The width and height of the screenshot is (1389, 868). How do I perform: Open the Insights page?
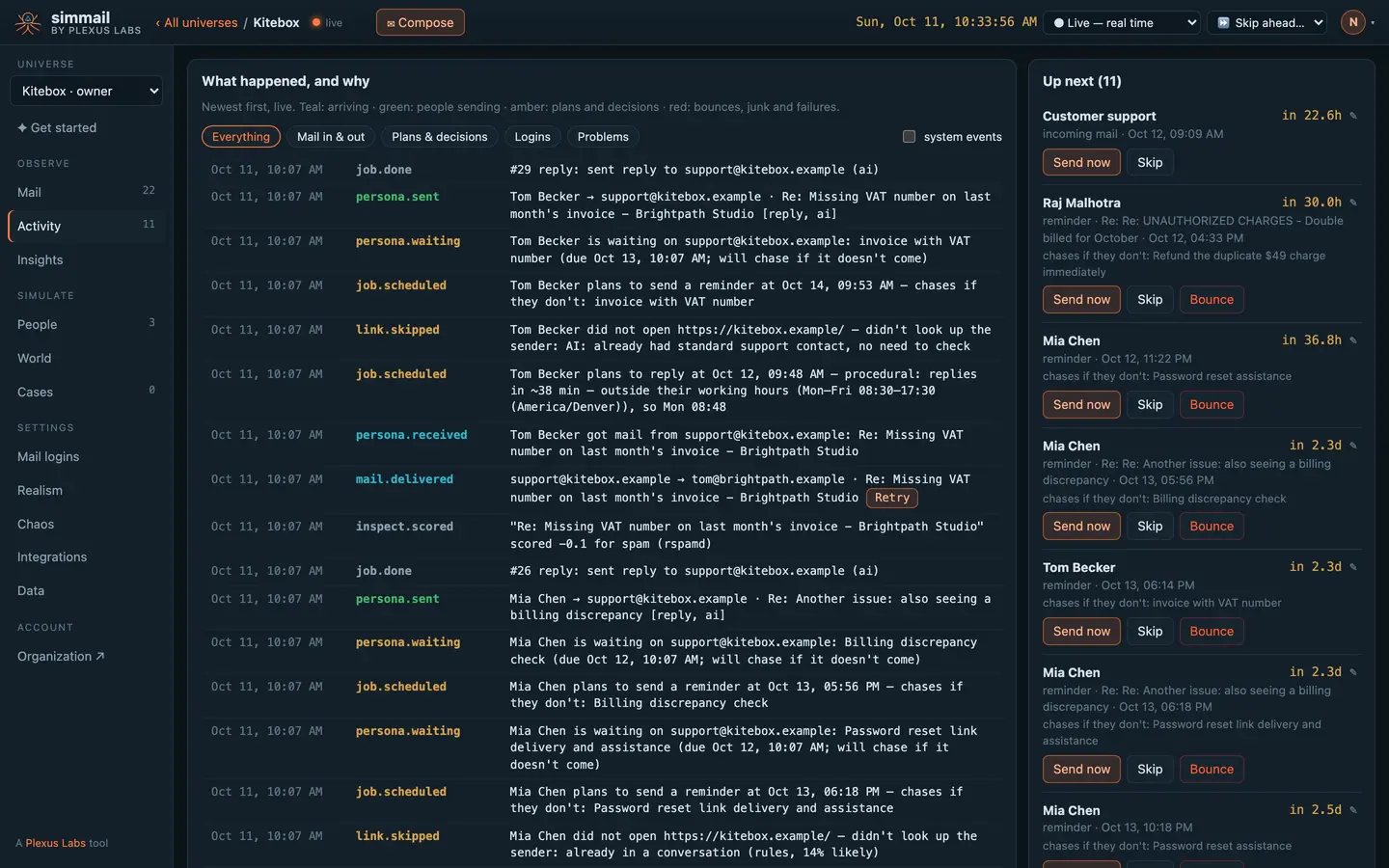(x=86, y=259)
